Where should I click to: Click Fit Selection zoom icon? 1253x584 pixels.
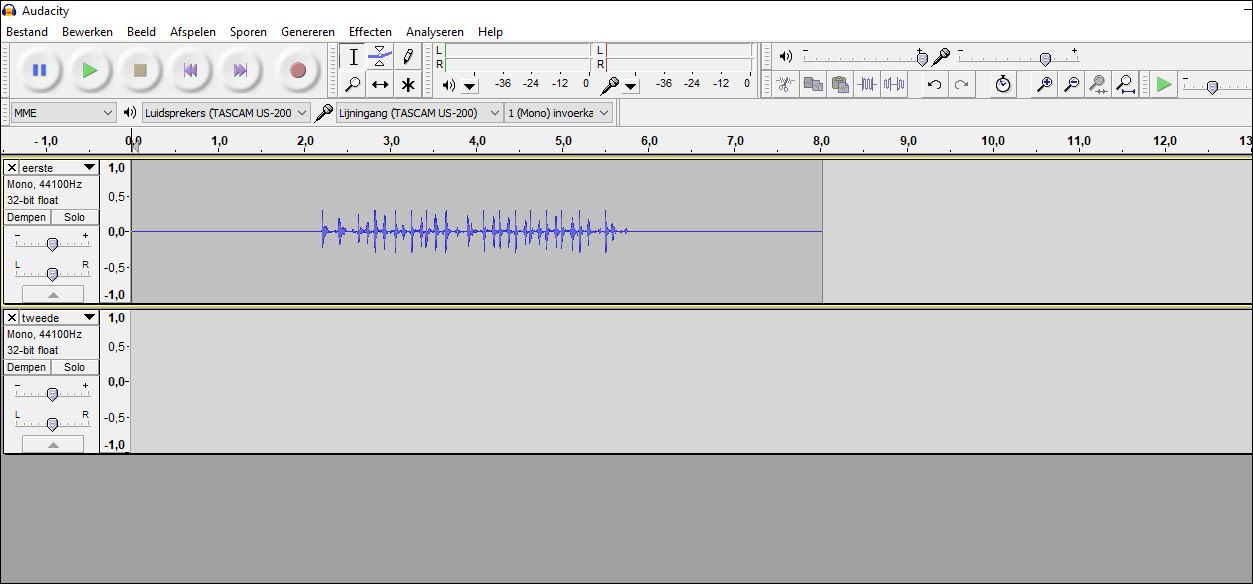point(1098,84)
